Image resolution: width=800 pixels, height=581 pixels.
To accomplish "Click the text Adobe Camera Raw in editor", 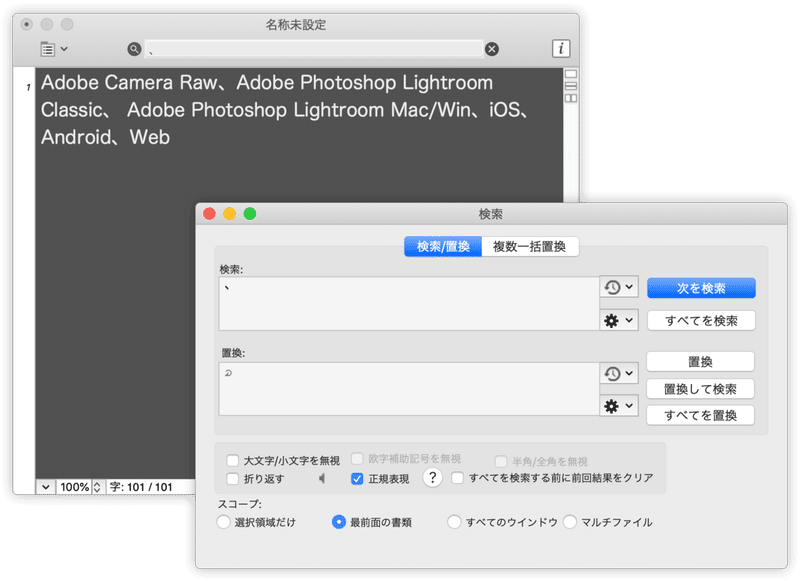I will tap(129, 83).
